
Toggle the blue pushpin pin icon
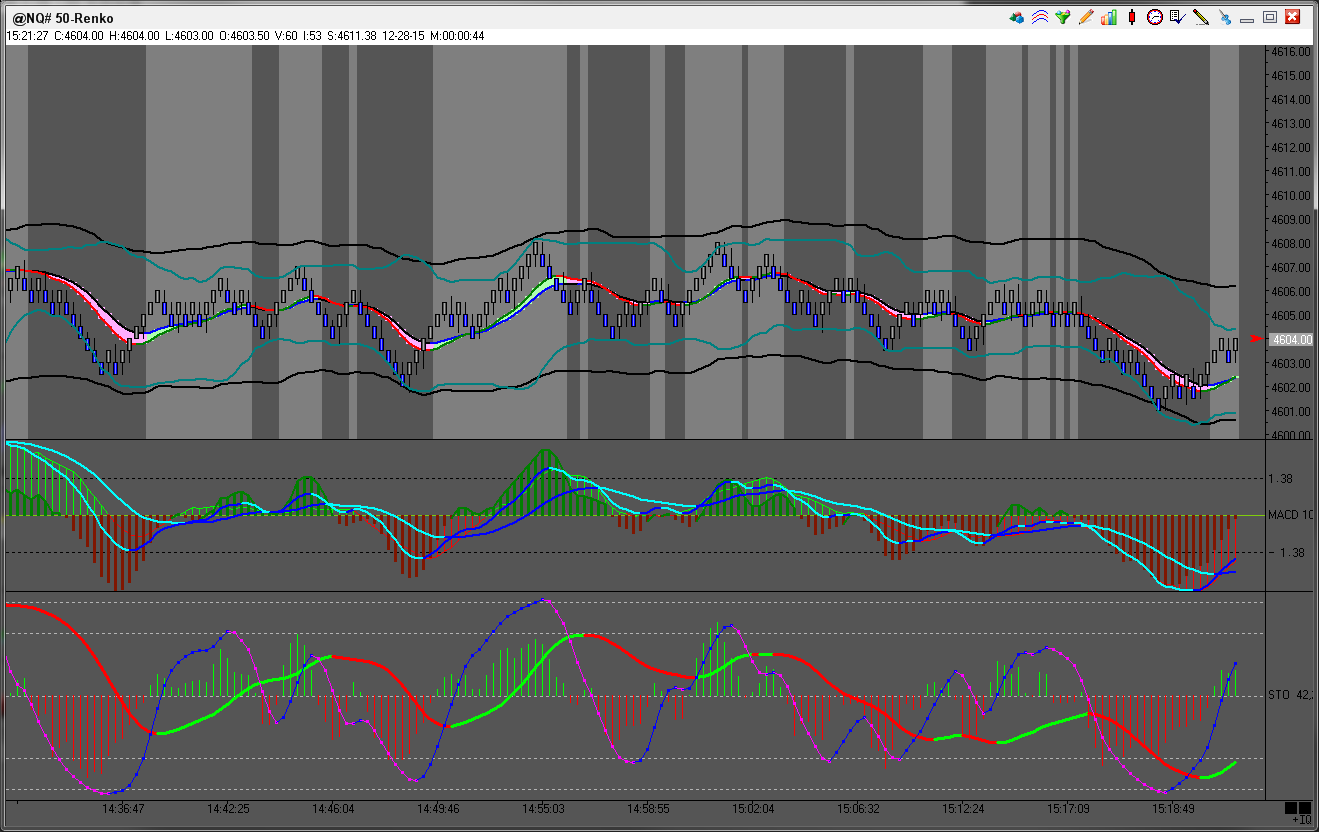[1224, 17]
